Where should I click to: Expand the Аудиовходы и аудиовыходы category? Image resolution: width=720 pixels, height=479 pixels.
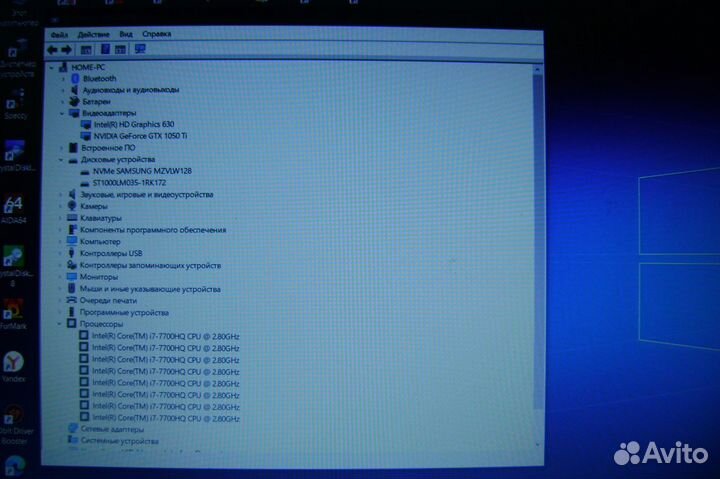click(x=63, y=90)
